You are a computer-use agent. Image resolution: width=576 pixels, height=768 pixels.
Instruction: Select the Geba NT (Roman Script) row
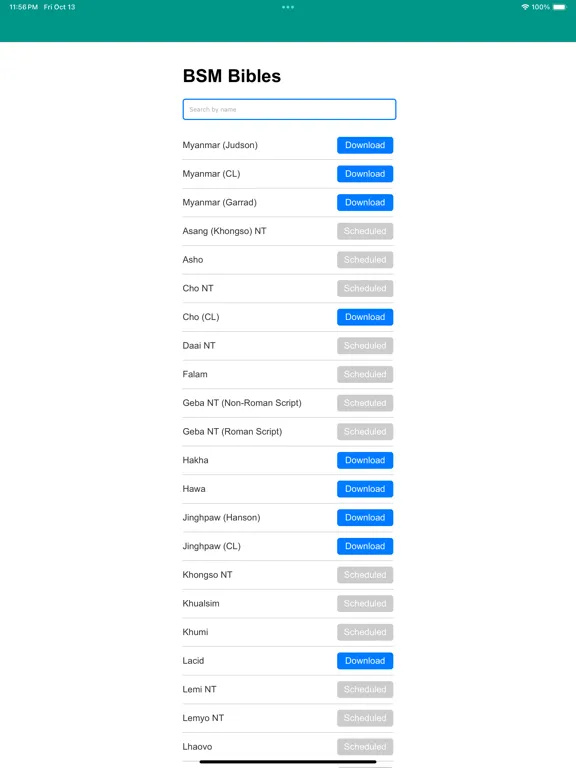[x=288, y=432]
